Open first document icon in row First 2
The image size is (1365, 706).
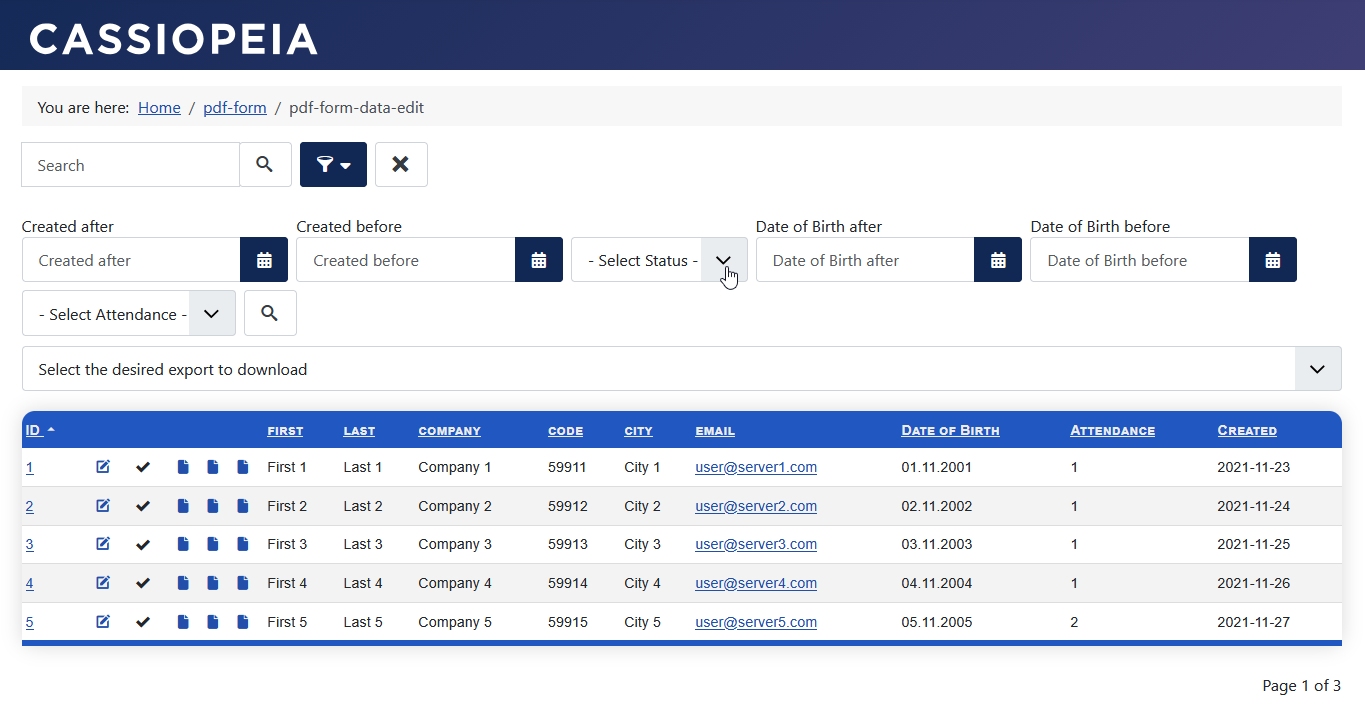[183, 506]
